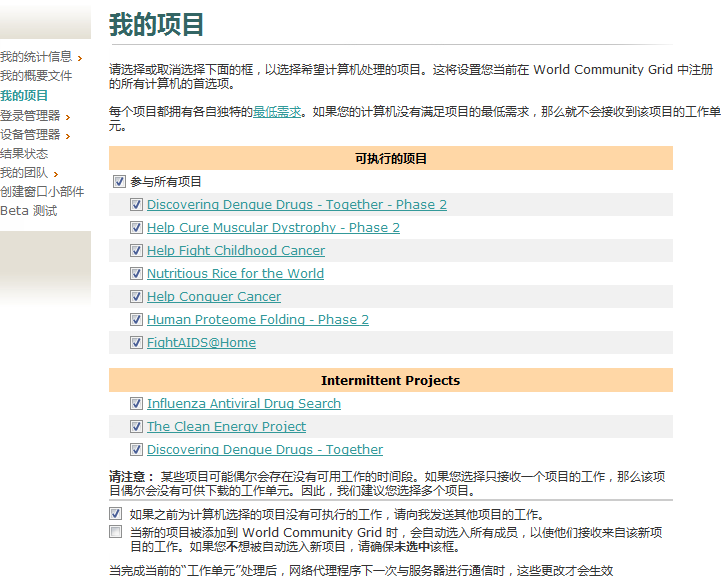Open Help Fight Childhood Cancer link

[x=236, y=251]
